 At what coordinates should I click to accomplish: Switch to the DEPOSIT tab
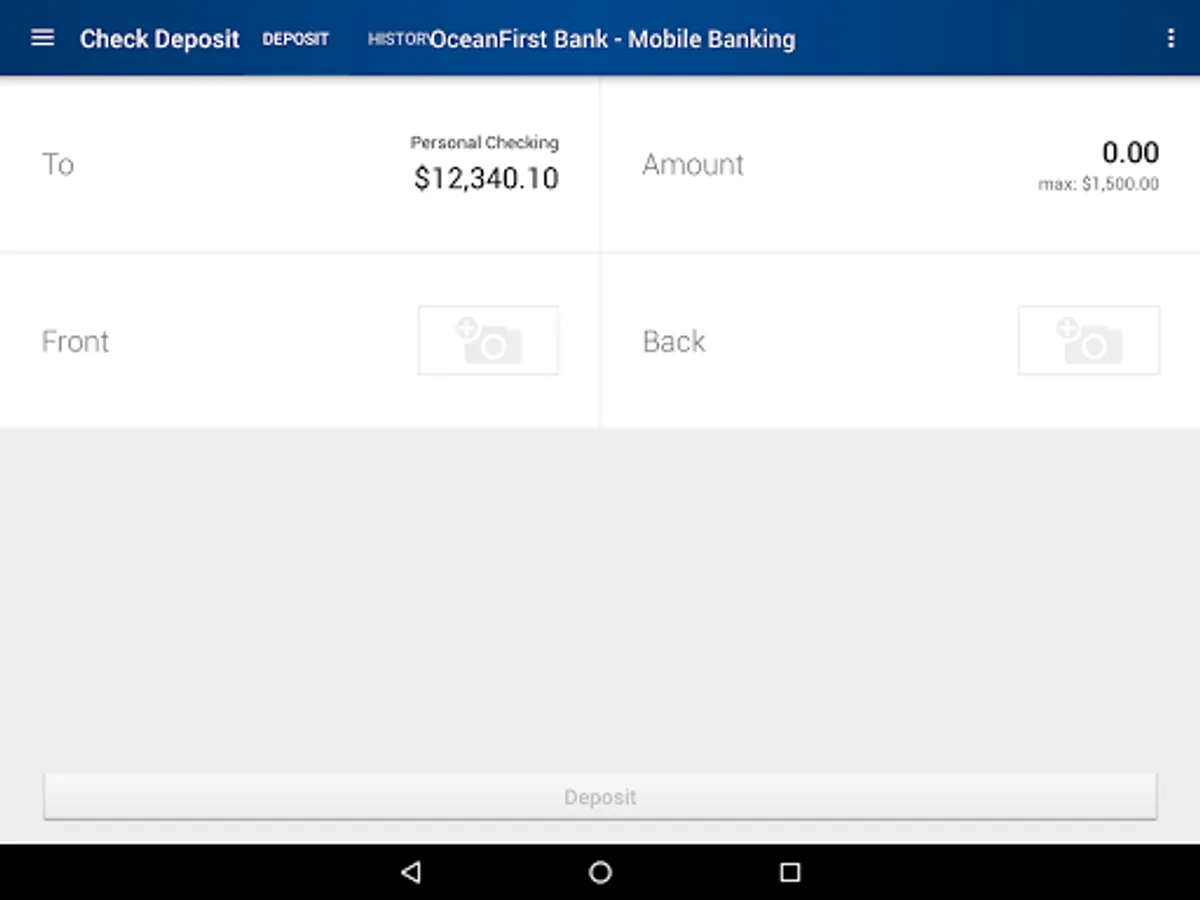[295, 39]
